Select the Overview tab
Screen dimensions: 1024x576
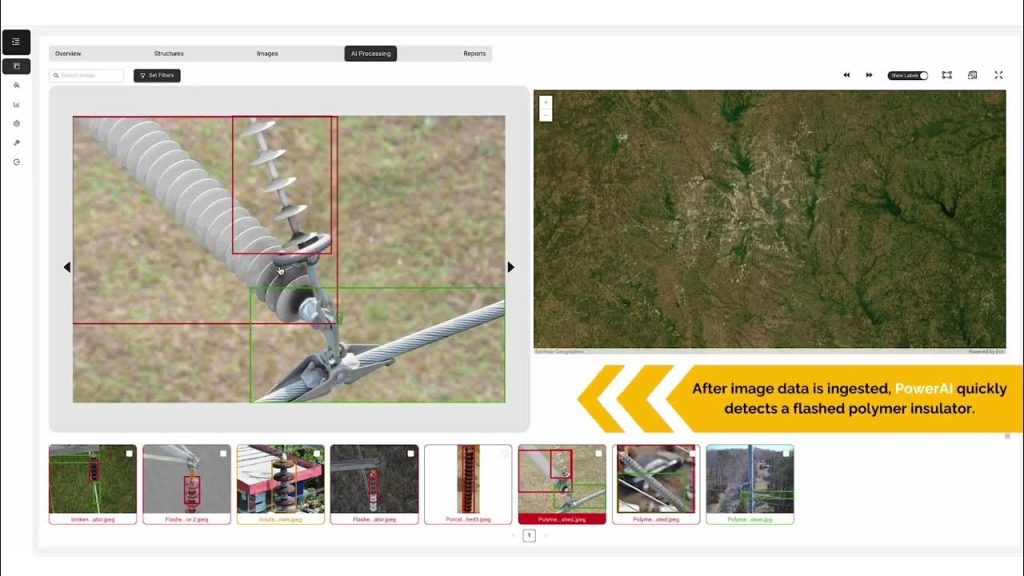68,54
